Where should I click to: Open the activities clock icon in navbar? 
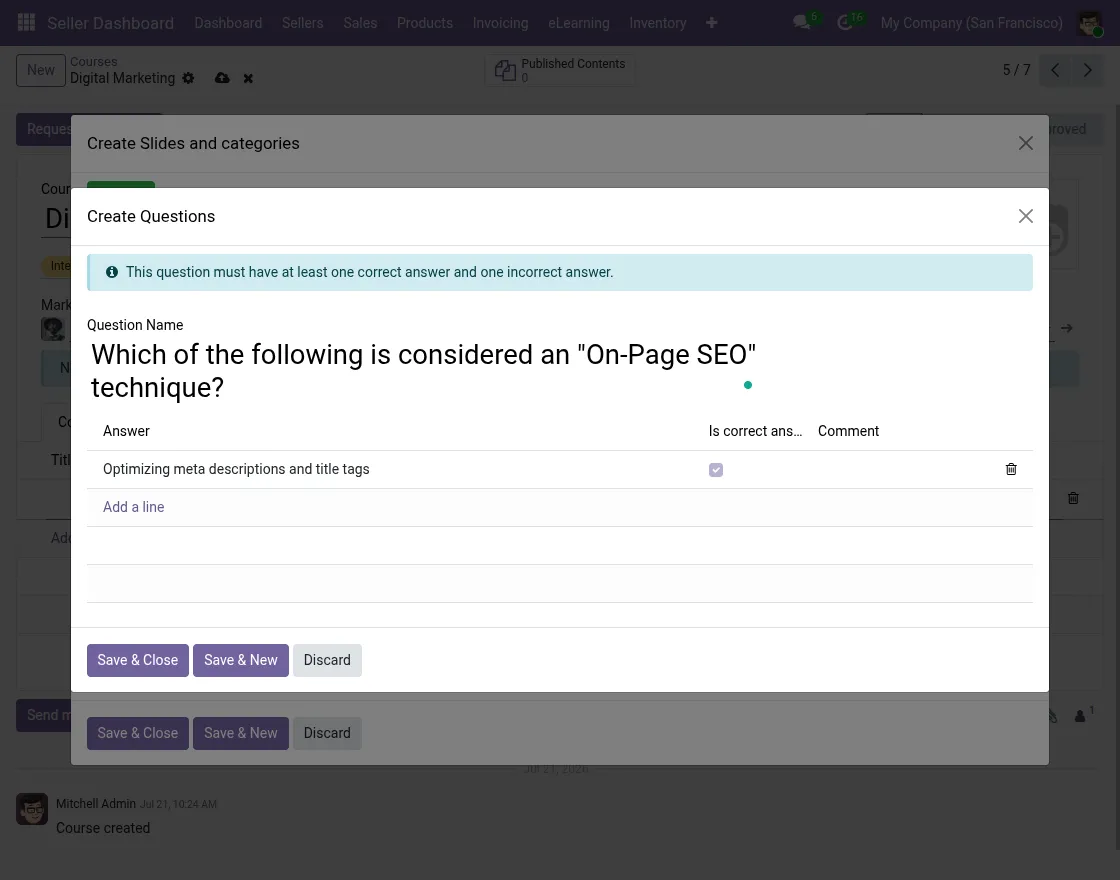845,23
